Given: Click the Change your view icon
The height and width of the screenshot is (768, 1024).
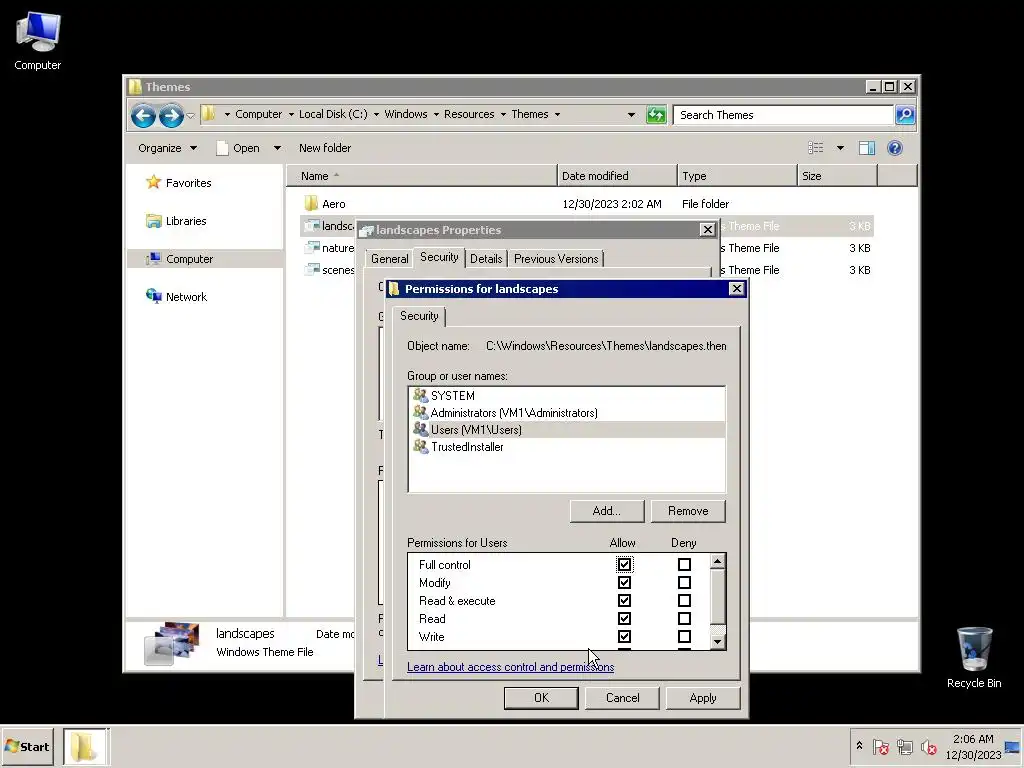Looking at the screenshot, I should pyautogui.click(x=816, y=148).
